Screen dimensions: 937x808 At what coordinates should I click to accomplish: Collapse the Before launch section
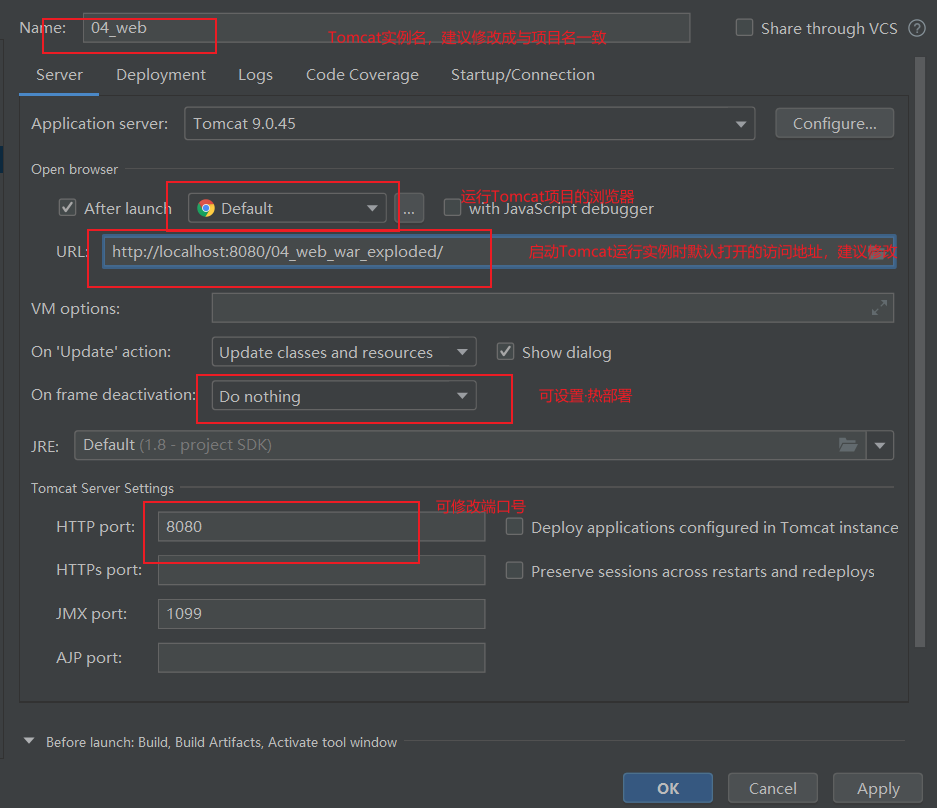coord(29,741)
